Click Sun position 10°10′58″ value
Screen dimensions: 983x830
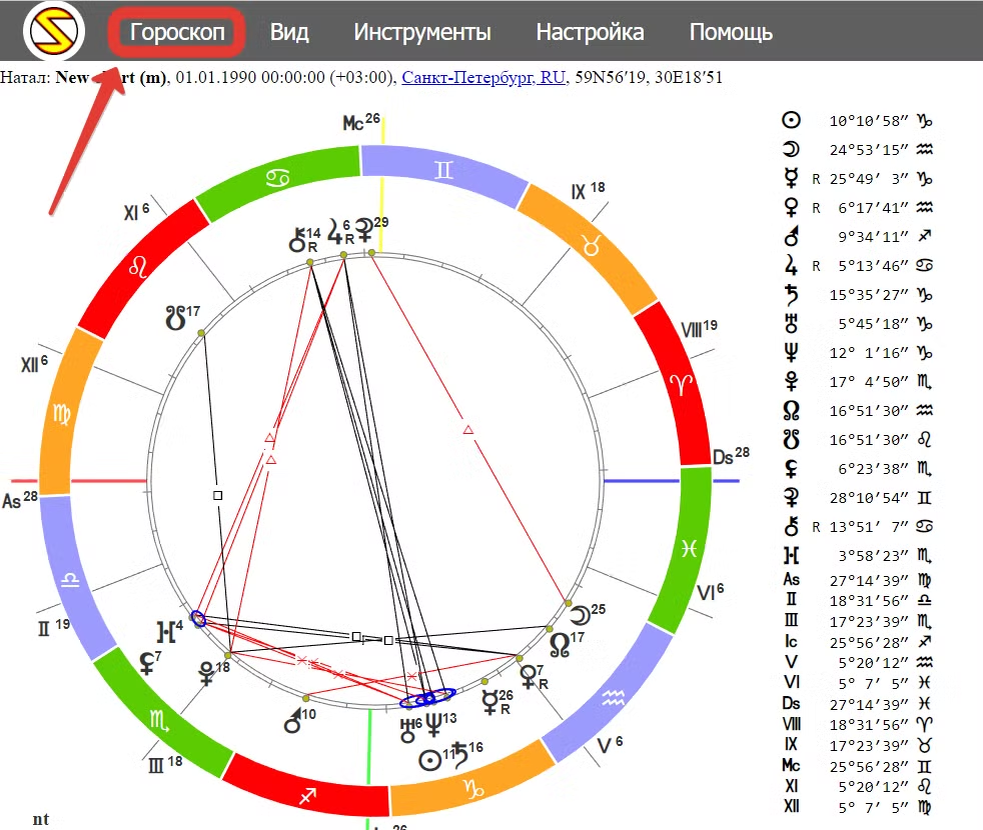pos(869,120)
